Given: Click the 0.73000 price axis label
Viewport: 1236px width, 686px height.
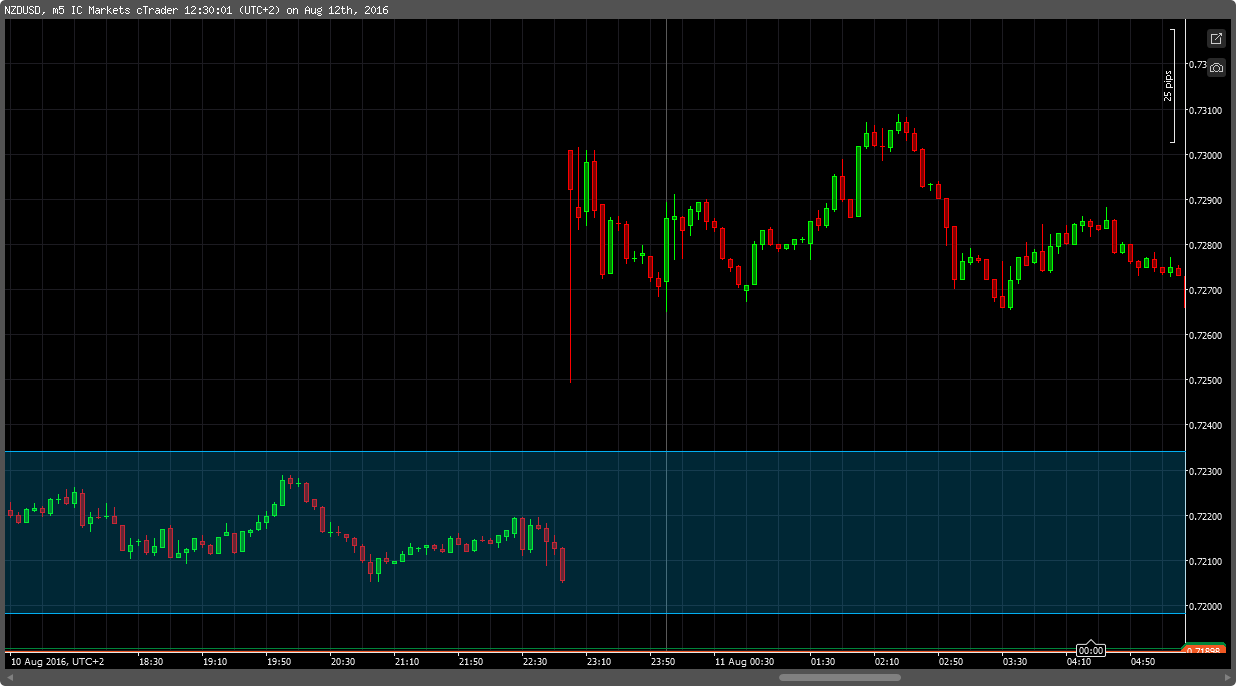Looking at the screenshot, I should pos(1205,155).
